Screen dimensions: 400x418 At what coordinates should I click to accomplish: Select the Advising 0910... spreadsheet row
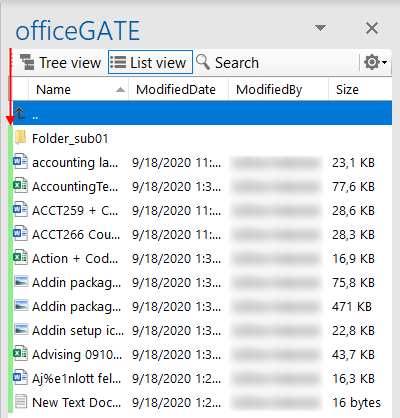coord(202,354)
